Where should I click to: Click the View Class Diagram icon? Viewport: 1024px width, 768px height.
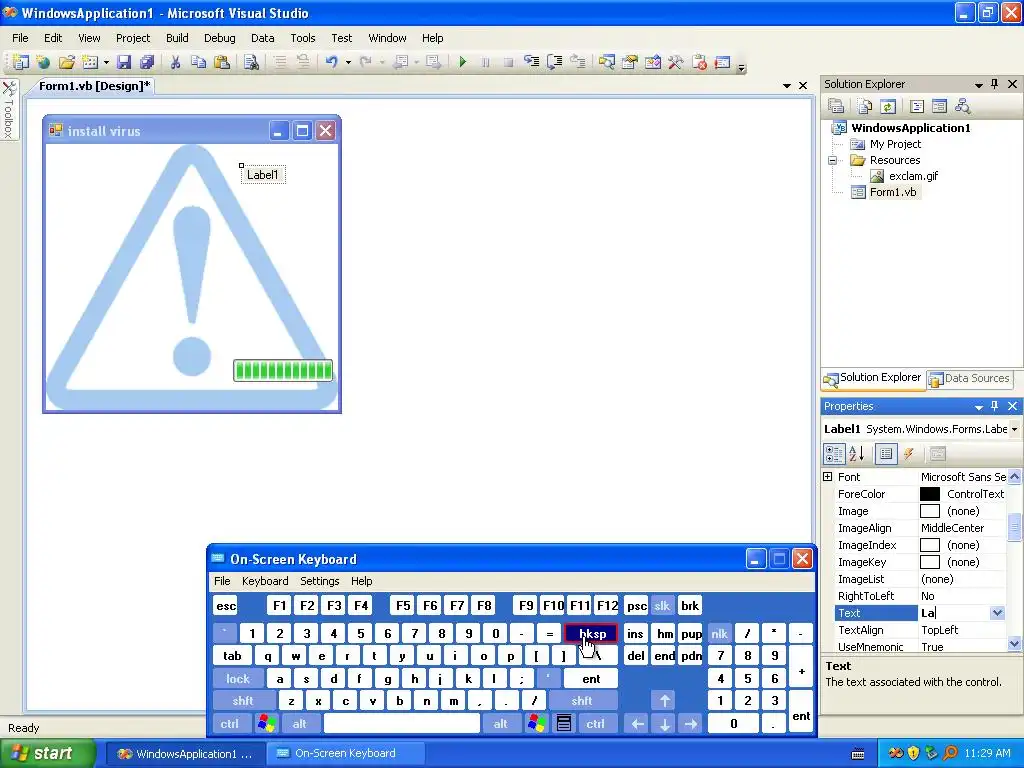[962, 106]
